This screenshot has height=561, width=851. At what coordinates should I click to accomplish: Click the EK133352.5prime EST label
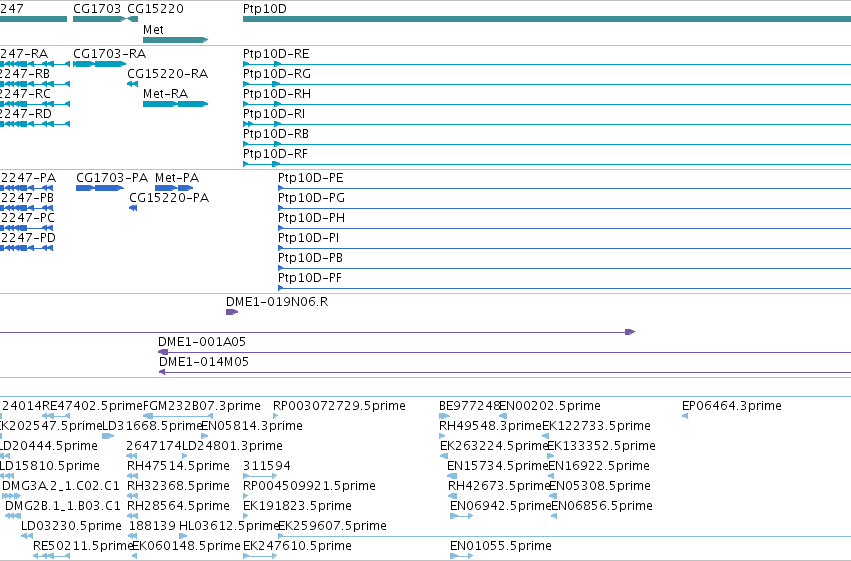pos(601,446)
